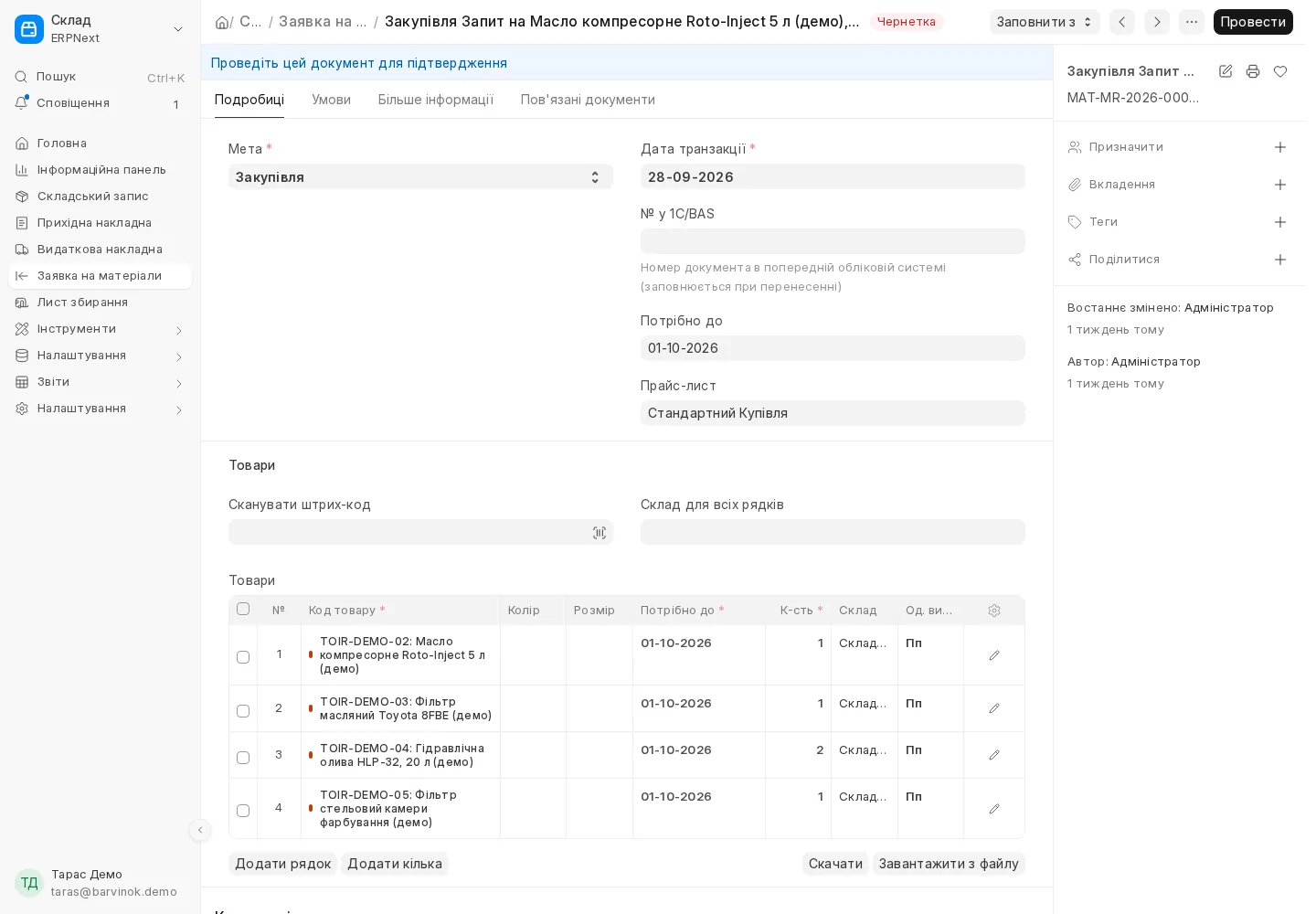Expand the Звіти sidebar section
Viewport: 1316px width, 914px height.
[x=100, y=382]
